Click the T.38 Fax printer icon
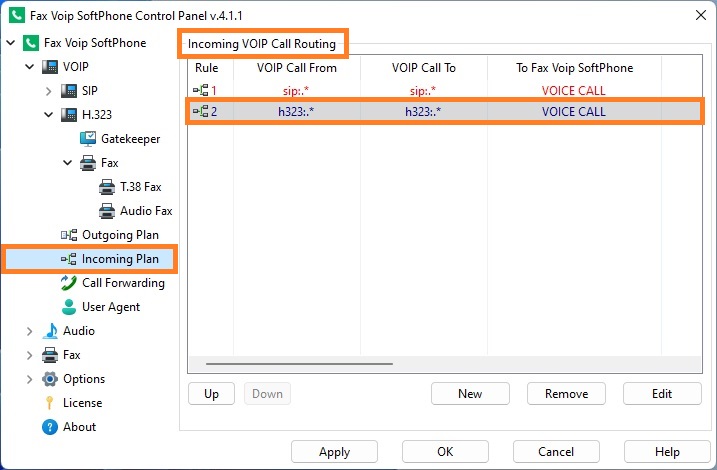This screenshot has height=470, width=717. [107, 187]
